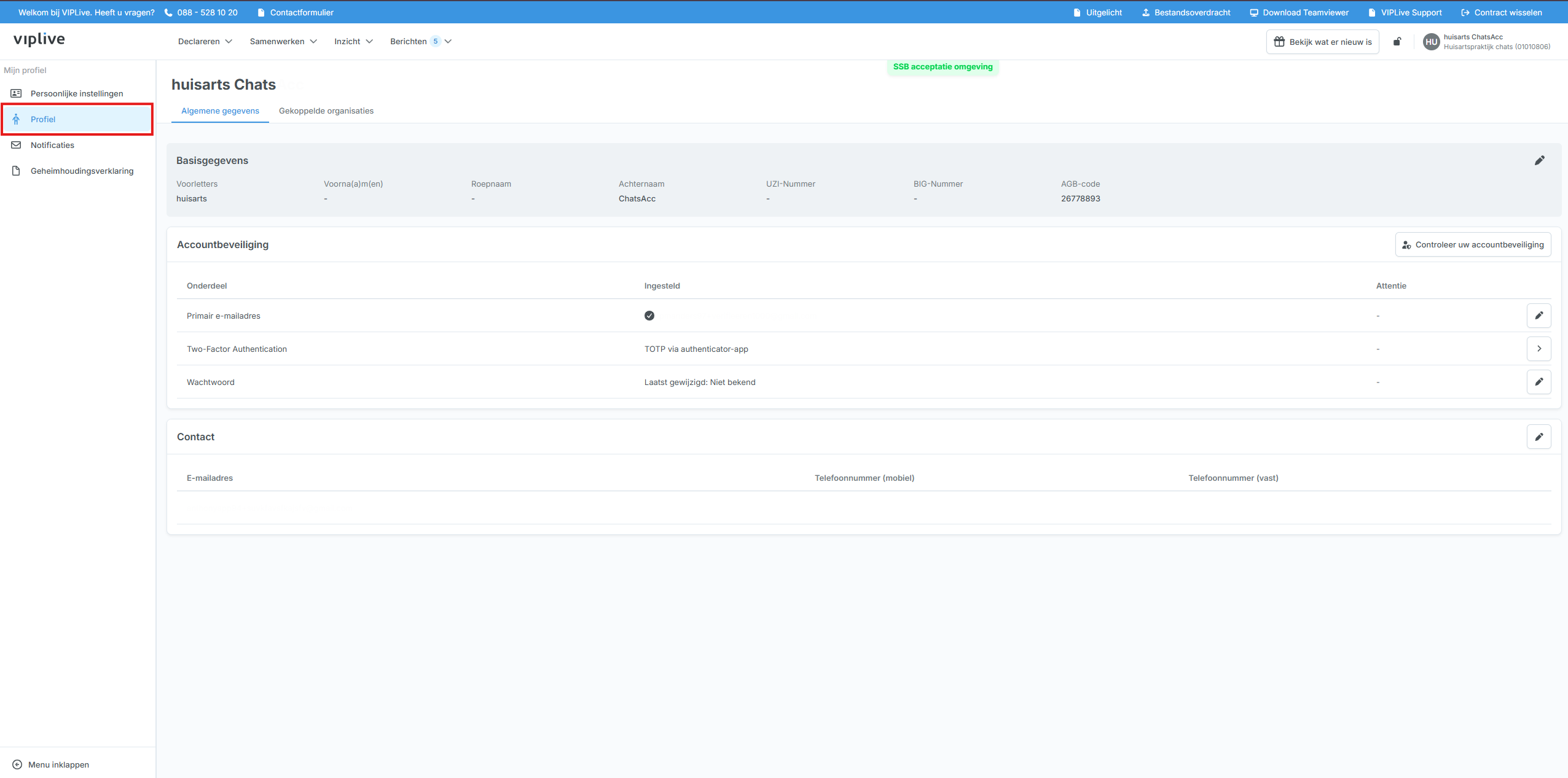
Task: Click the HU user avatar
Action: click(x=1432, y=42)
